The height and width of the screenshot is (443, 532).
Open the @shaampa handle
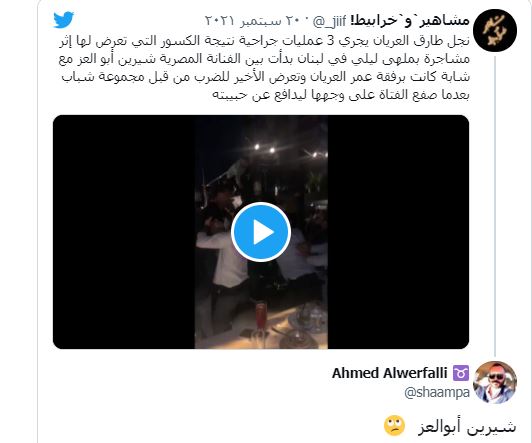click(x=437, y=392)
